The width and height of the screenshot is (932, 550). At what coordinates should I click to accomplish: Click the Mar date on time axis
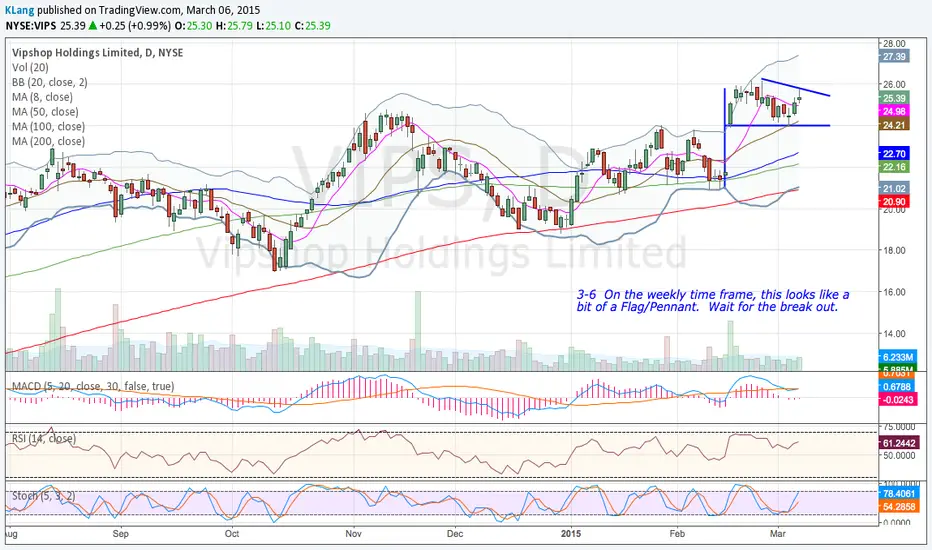coord(778,534)
